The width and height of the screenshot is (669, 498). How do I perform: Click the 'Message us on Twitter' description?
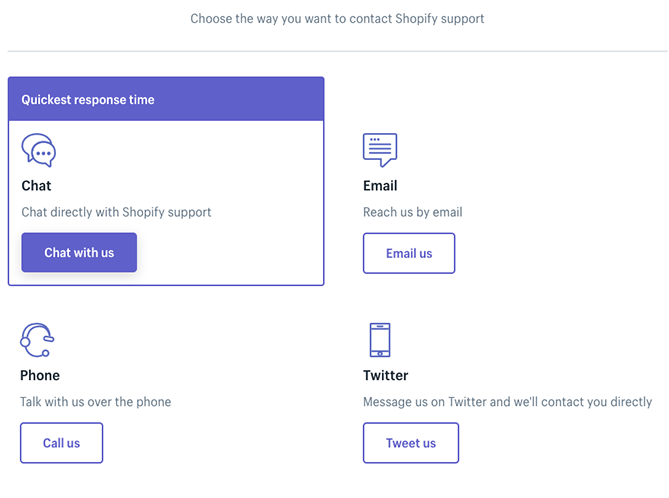(x=507, y=402)
